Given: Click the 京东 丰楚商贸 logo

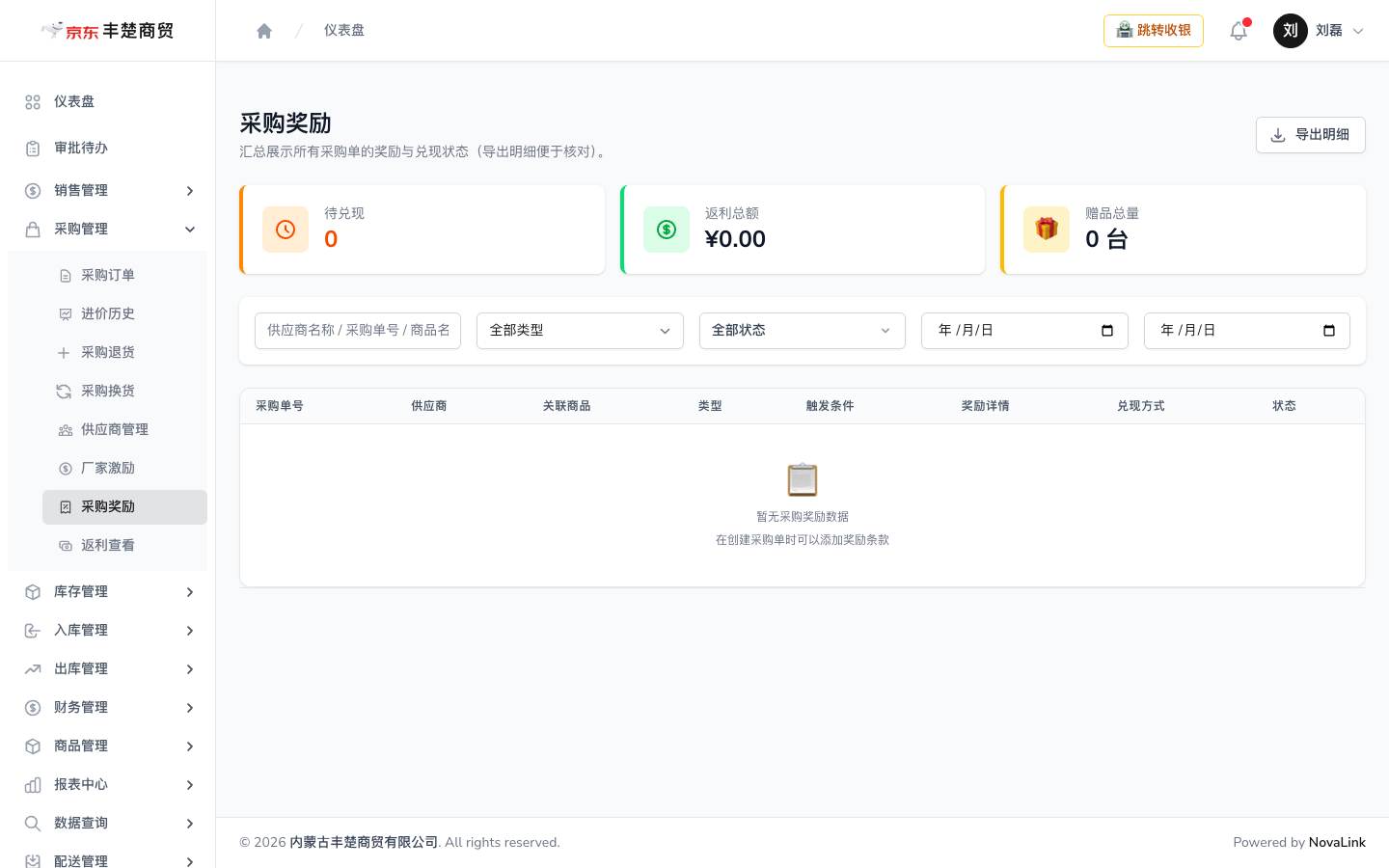Looking at the screenshot, I should [107, 31].
